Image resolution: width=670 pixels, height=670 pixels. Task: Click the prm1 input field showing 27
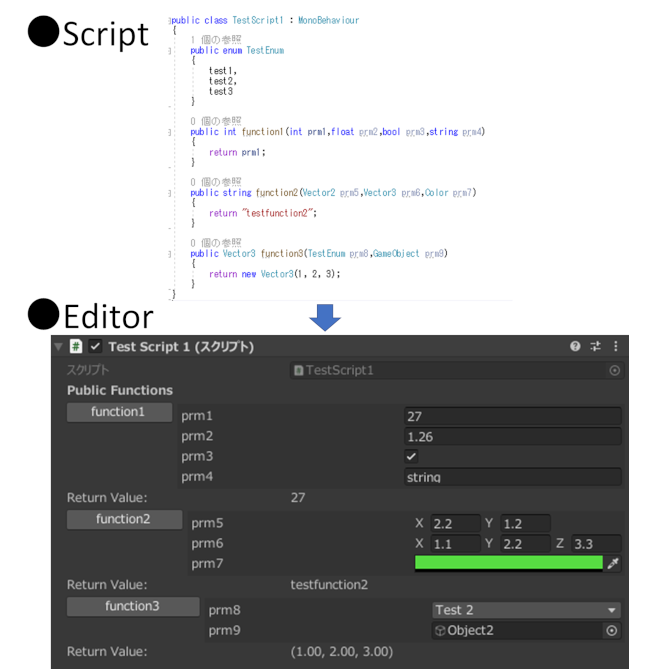point(512,416)
